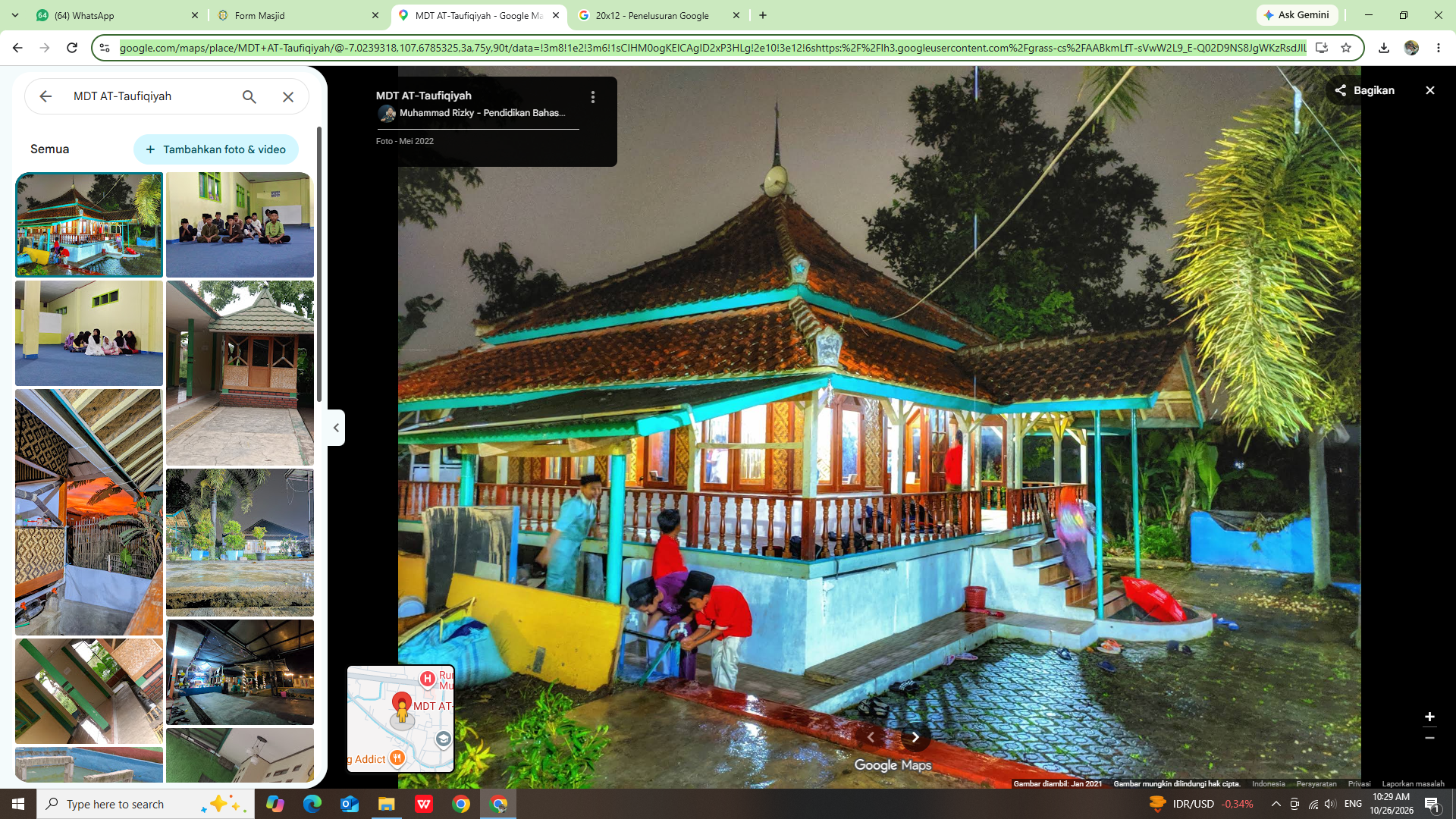Open the mini map preview
The image size is (1456, 819).
point(400,719)
